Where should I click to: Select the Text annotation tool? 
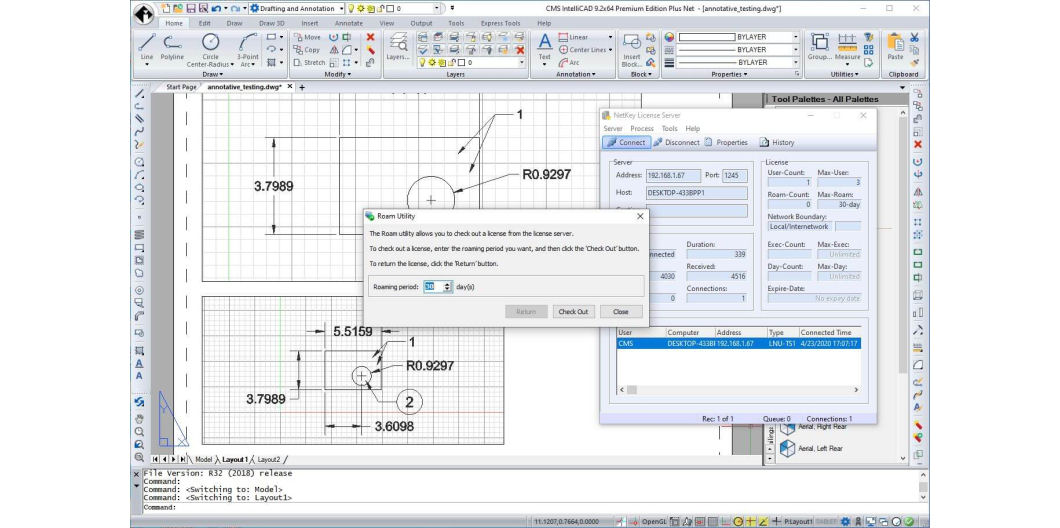[544, 46]
